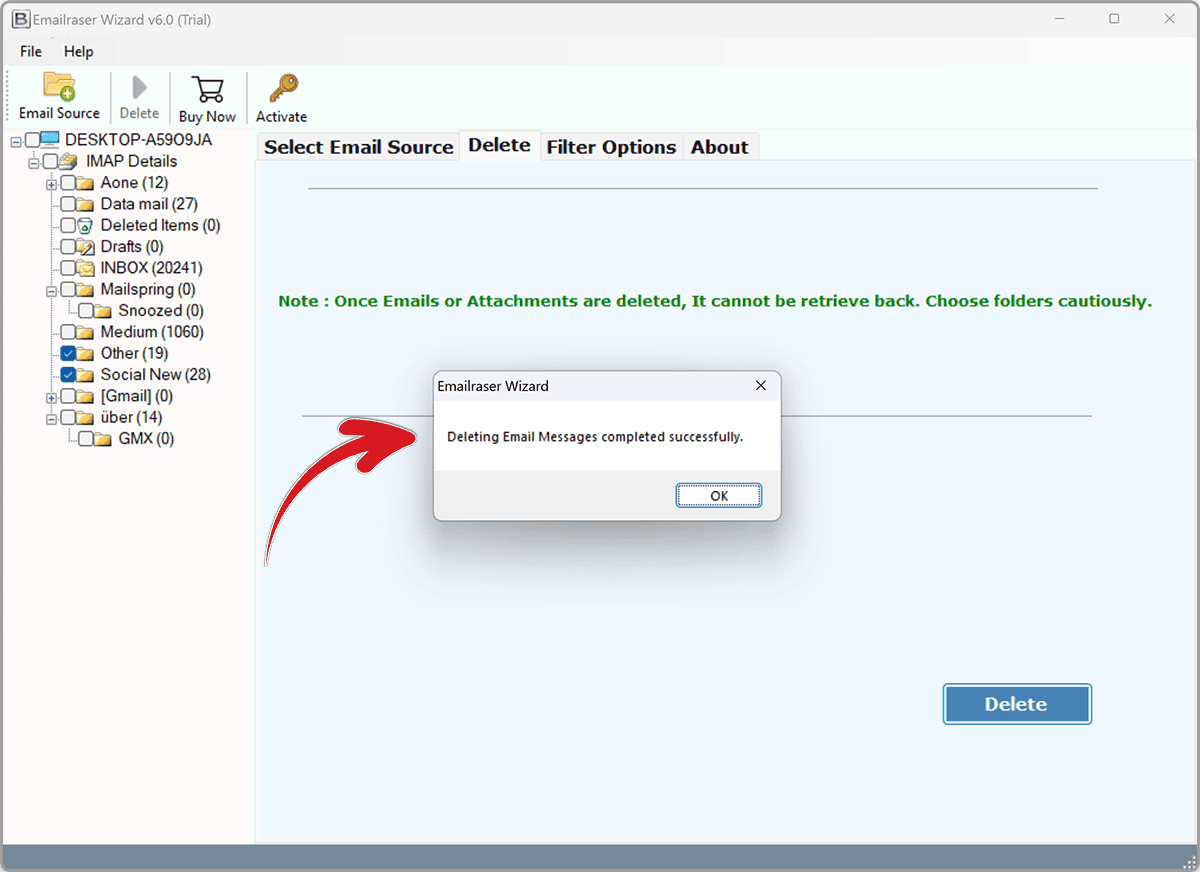
Task: Check the Snoozed (0) checkbox
Action: [85, 311]
